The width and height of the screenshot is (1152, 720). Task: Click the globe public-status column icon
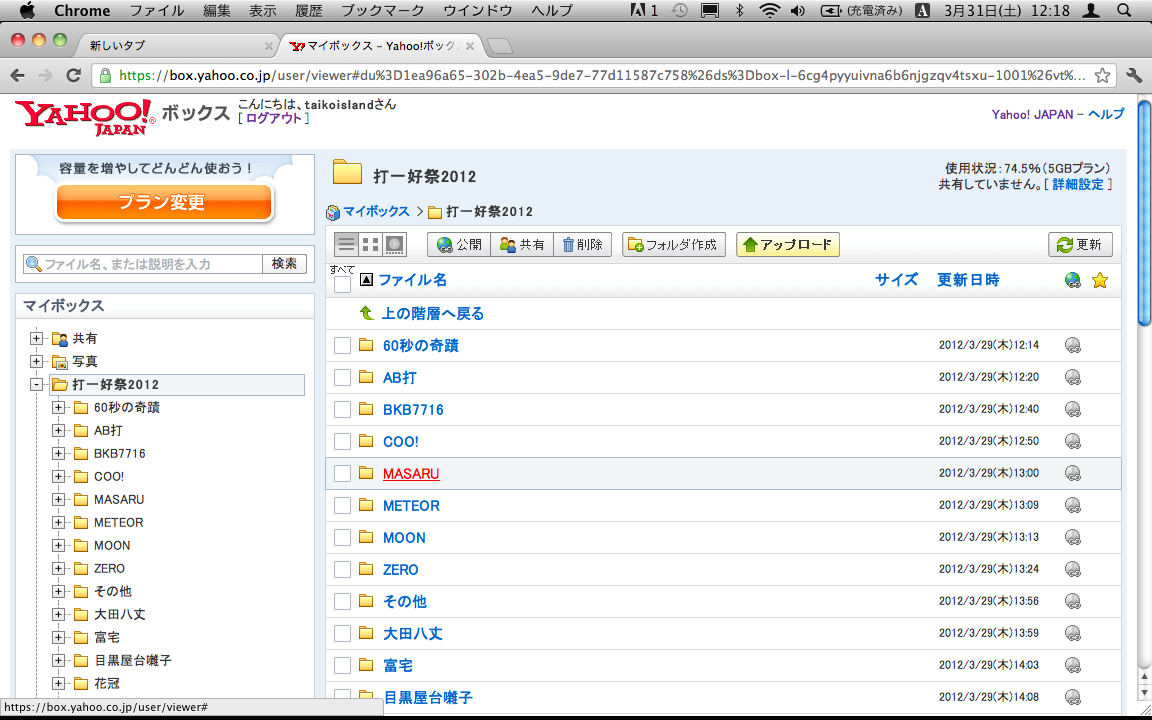point(1073,280)
